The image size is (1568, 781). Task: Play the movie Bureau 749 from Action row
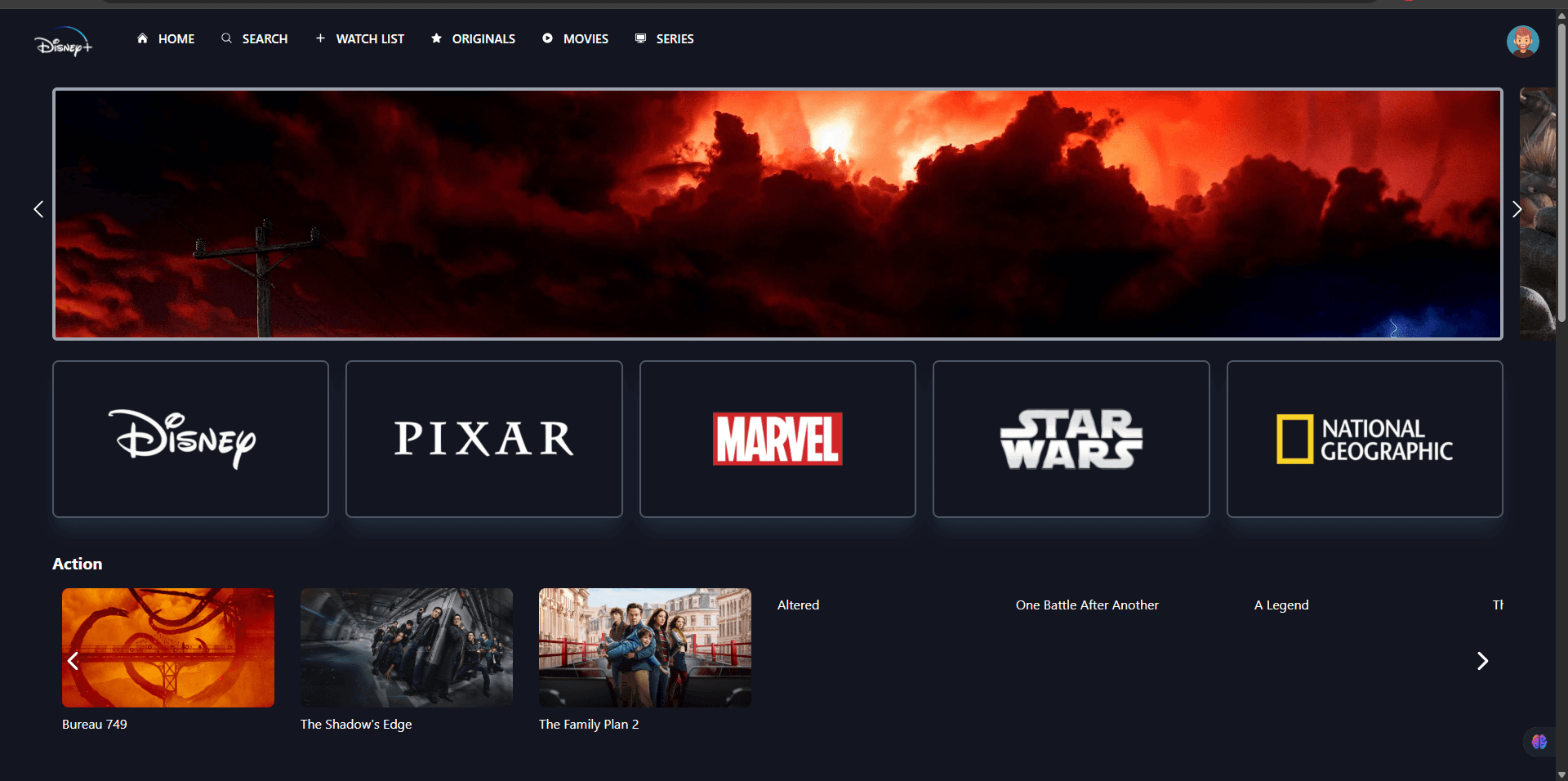167,647
